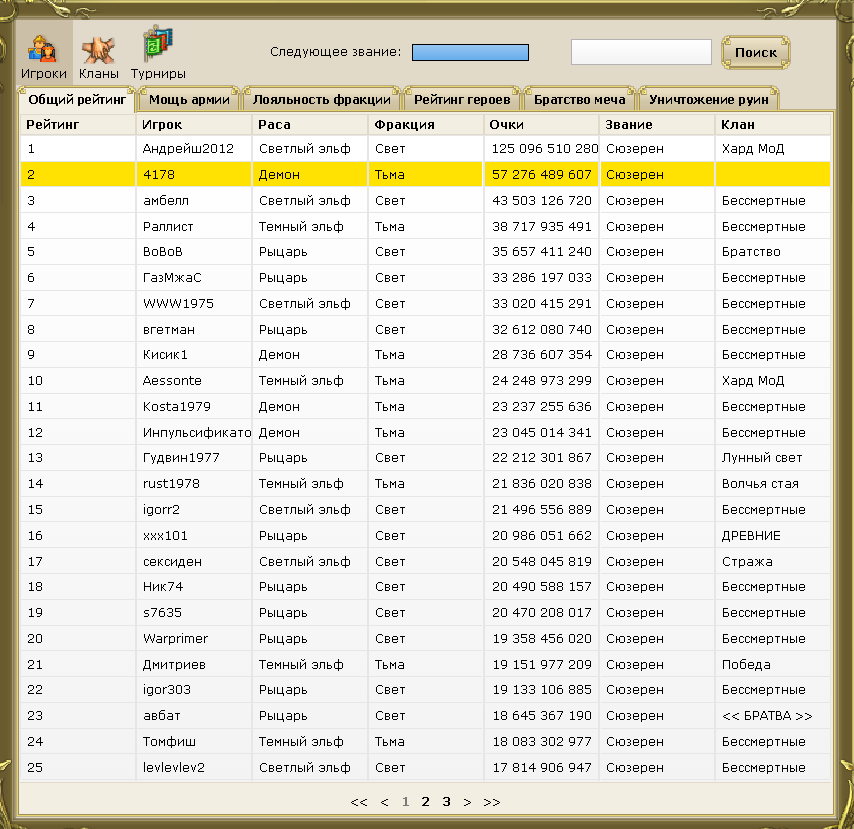Select player igorr2
854x829 pixels.
tap(161, 510)
